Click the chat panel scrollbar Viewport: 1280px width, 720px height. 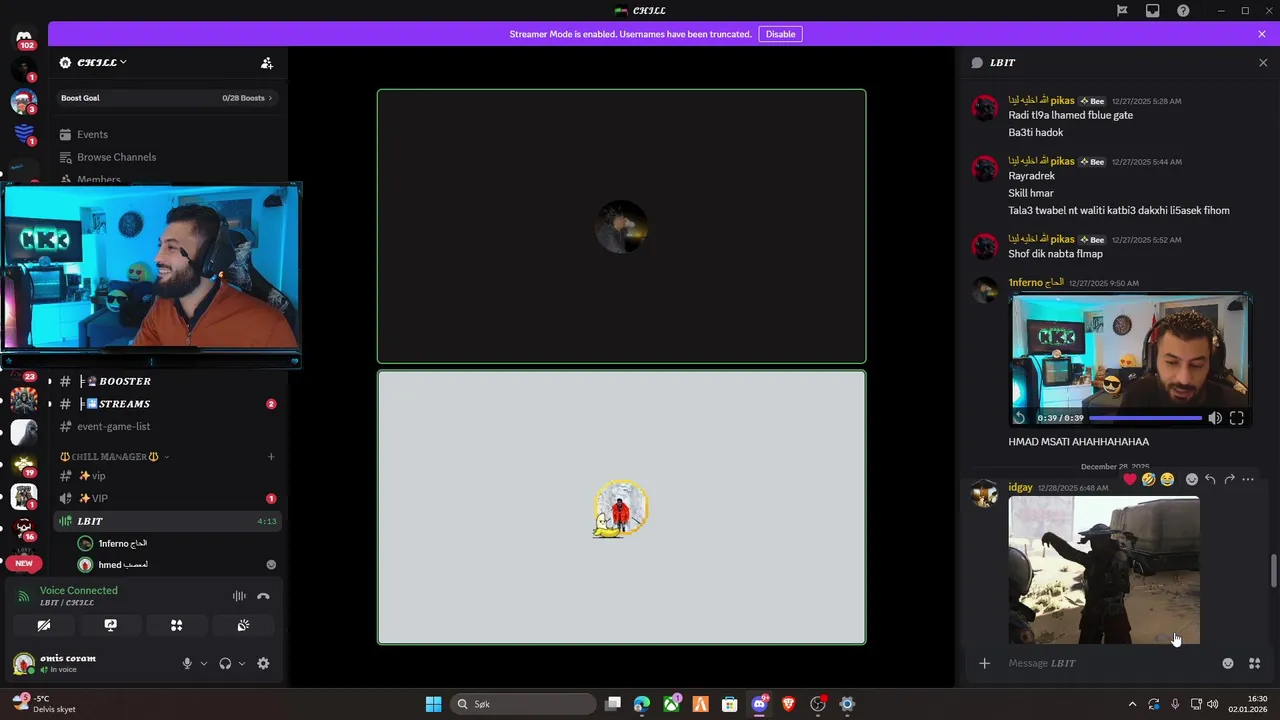pos(1273,571)
